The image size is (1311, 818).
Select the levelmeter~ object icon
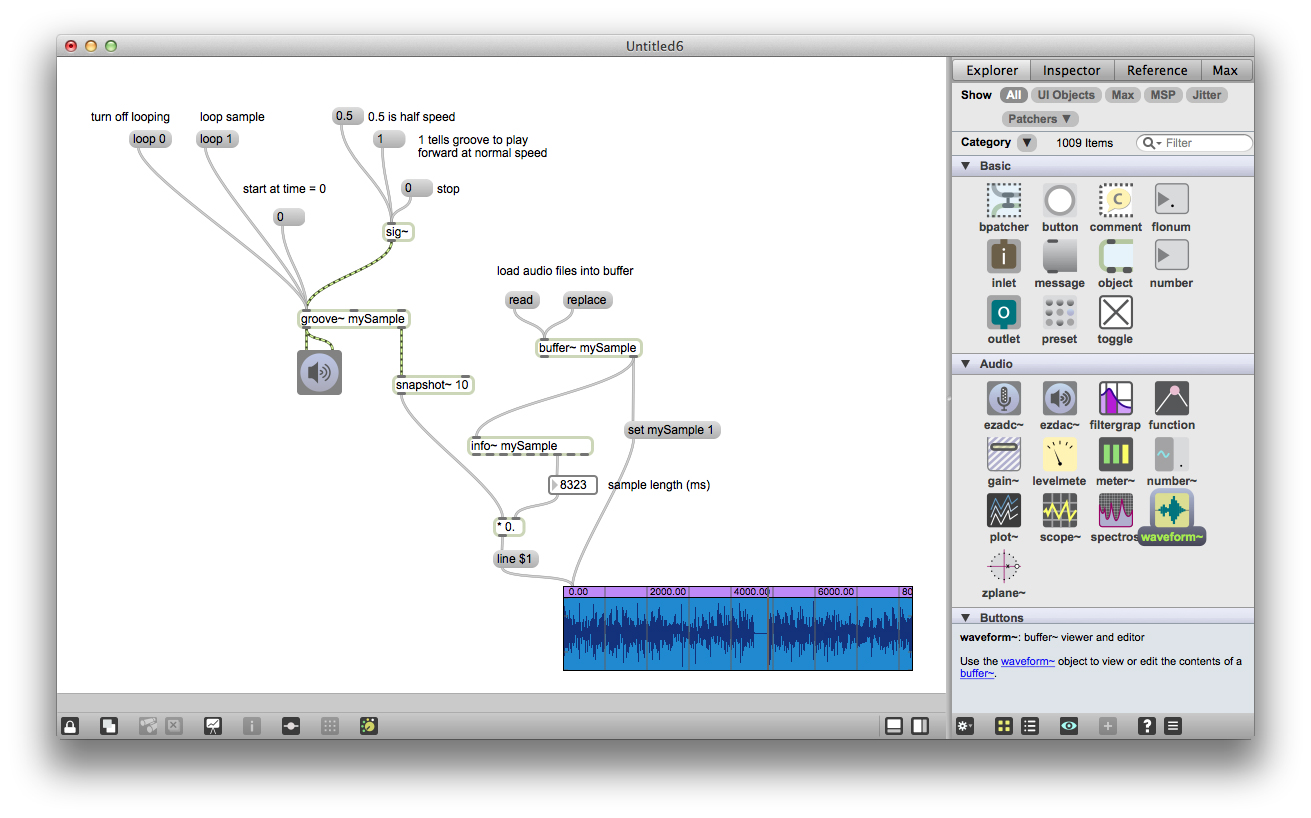pos(1060,455)
